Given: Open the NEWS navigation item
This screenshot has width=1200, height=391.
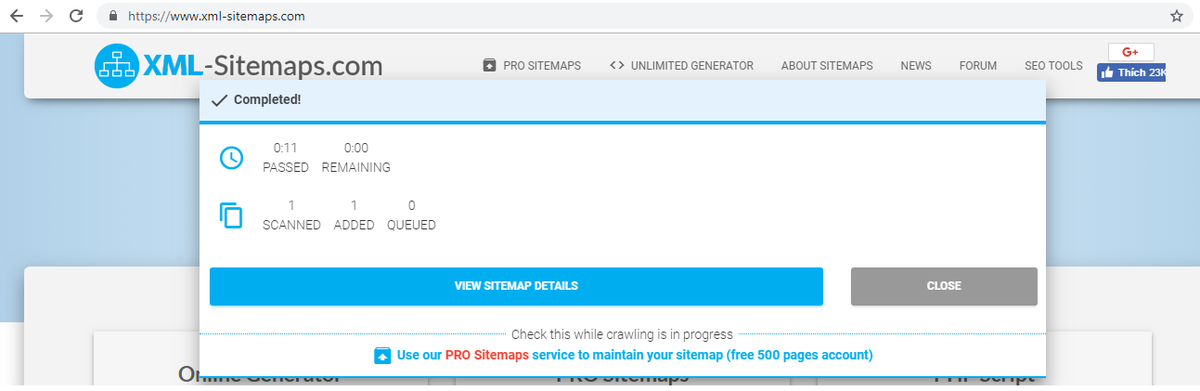Looking at the screenshot, I should coord(916,66).
